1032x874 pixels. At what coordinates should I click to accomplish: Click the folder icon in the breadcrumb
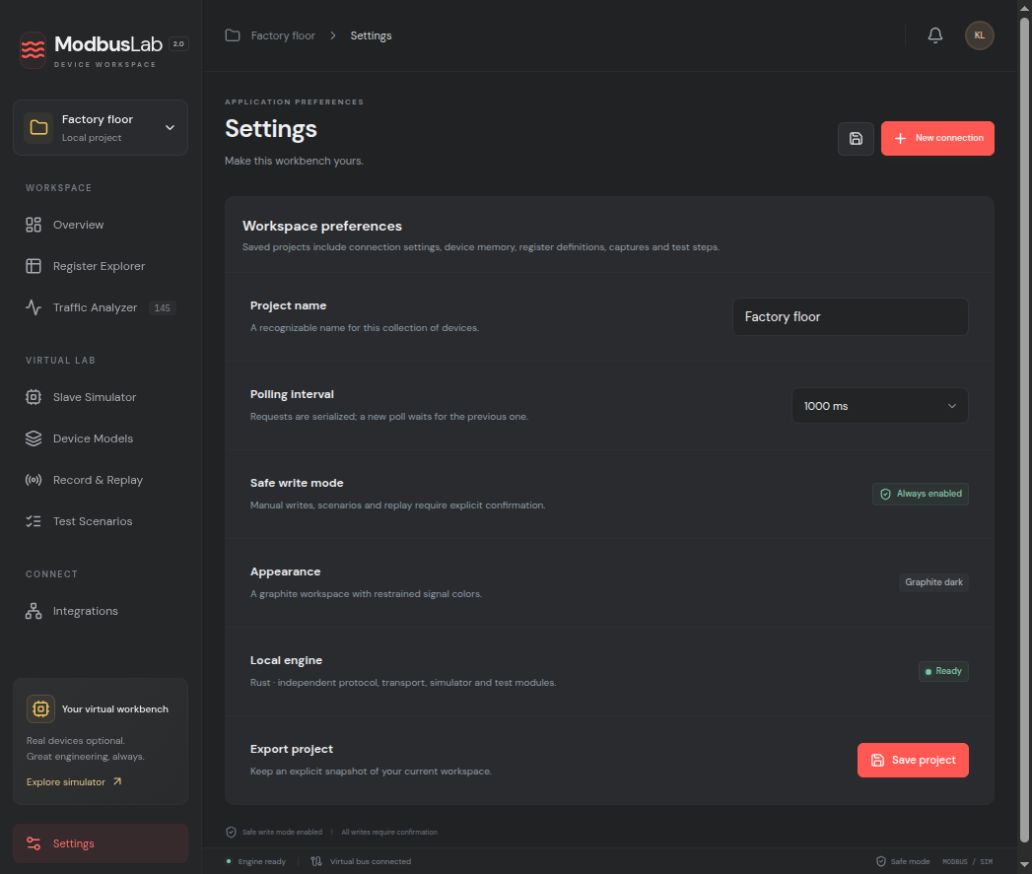232,36
